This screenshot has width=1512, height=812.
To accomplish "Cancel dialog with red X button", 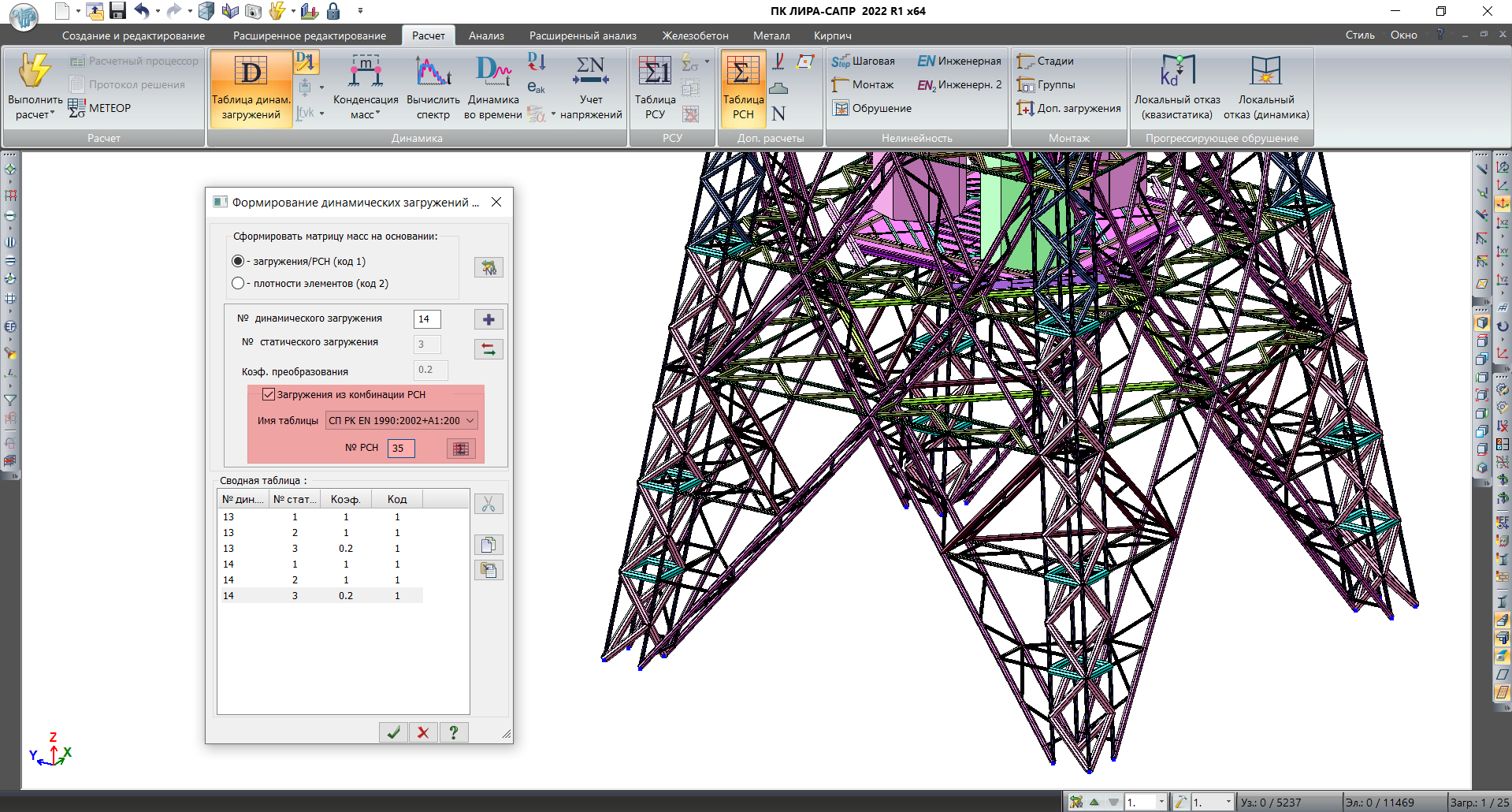I will coord(423,732).
